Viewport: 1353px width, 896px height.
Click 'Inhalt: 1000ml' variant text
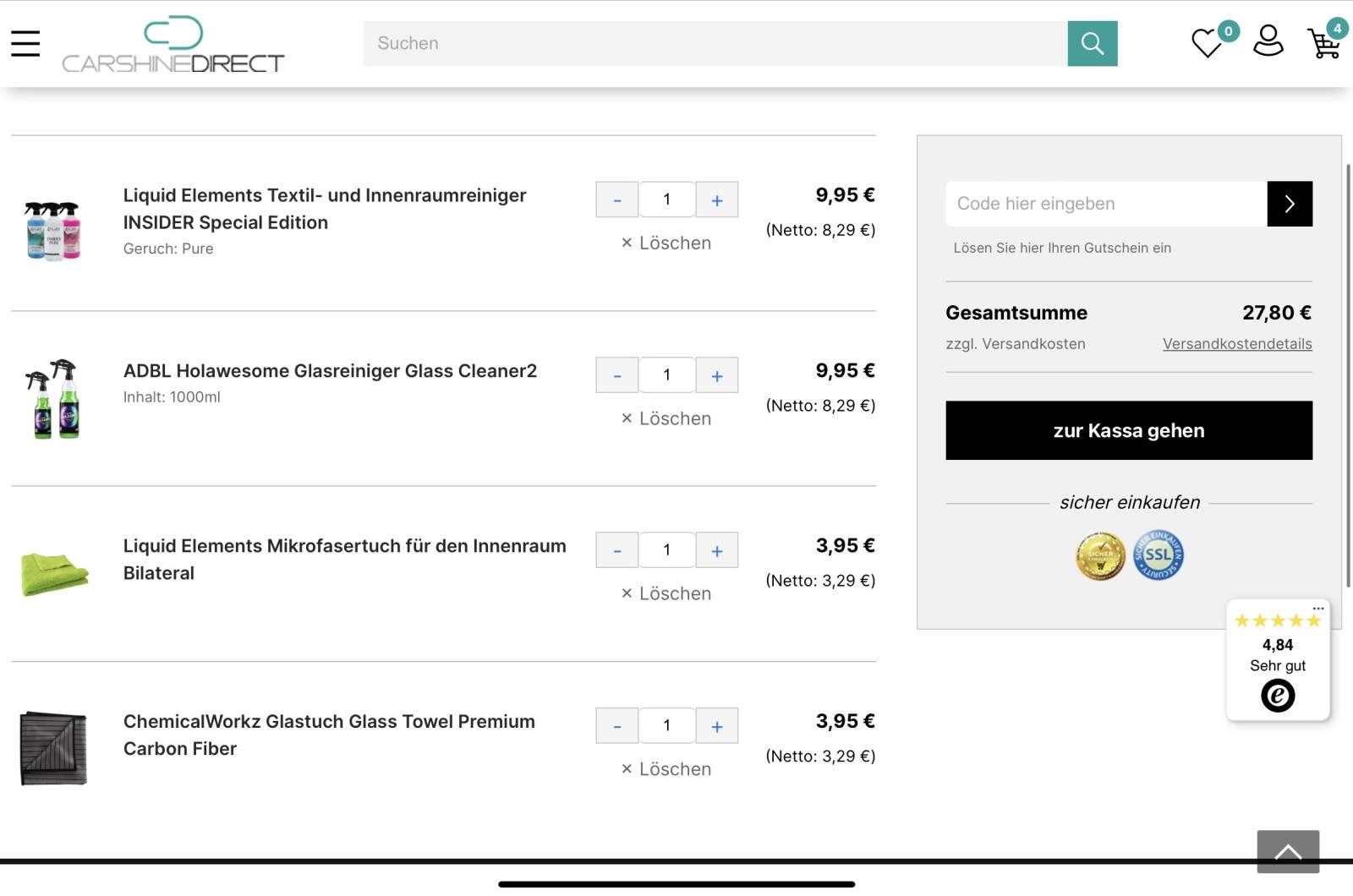(172, 397)
